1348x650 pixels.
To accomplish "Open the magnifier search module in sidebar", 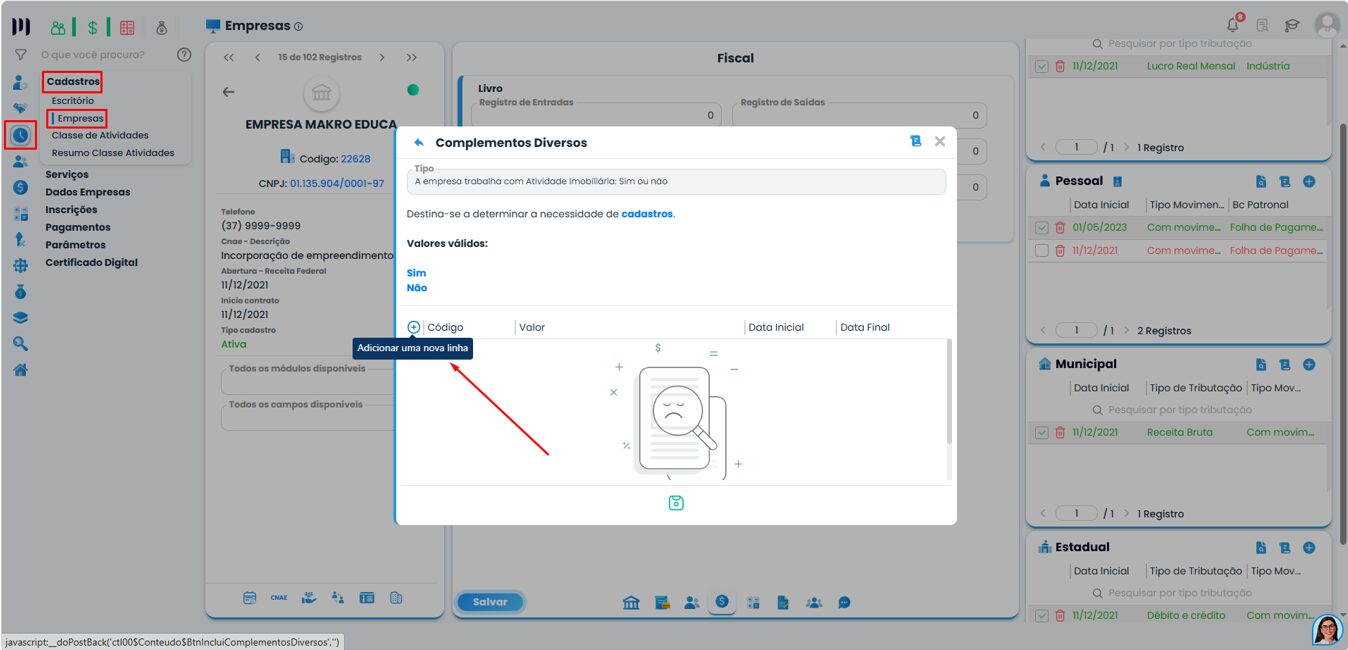I will [20, 344].
